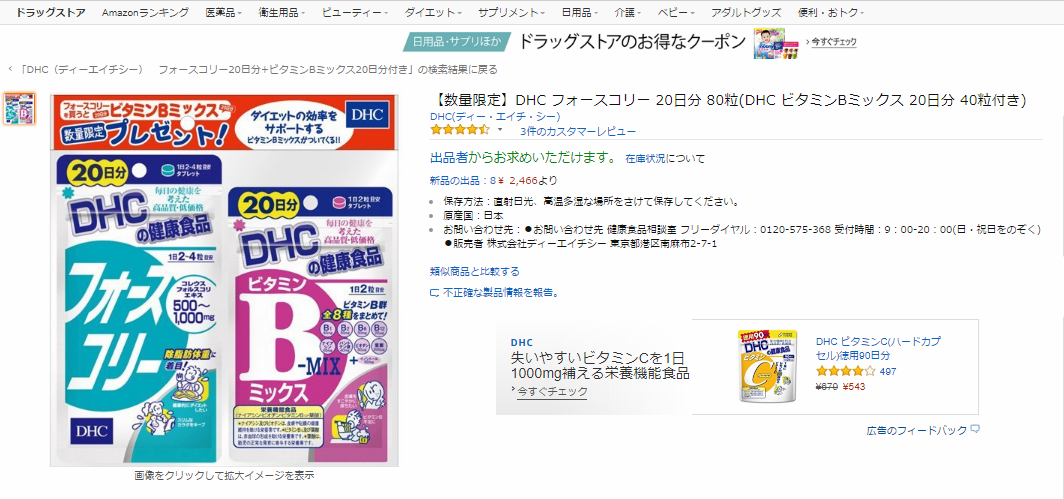Open Amazonランキング menu item
Image resolution: width=1064 pixels, height=499 pixels.
(145, 12)
